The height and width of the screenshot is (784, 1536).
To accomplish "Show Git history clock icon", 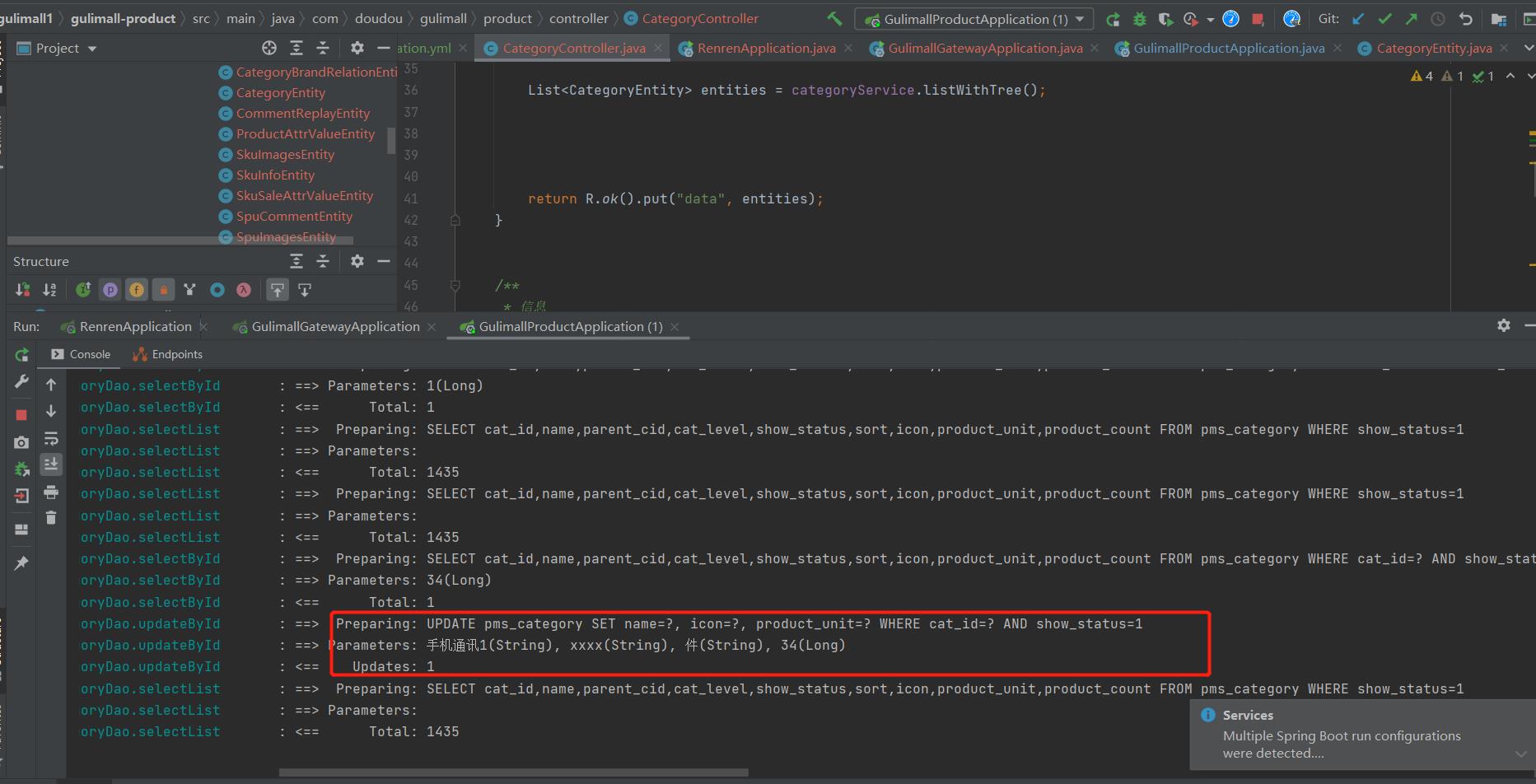I will (1438, 19).
